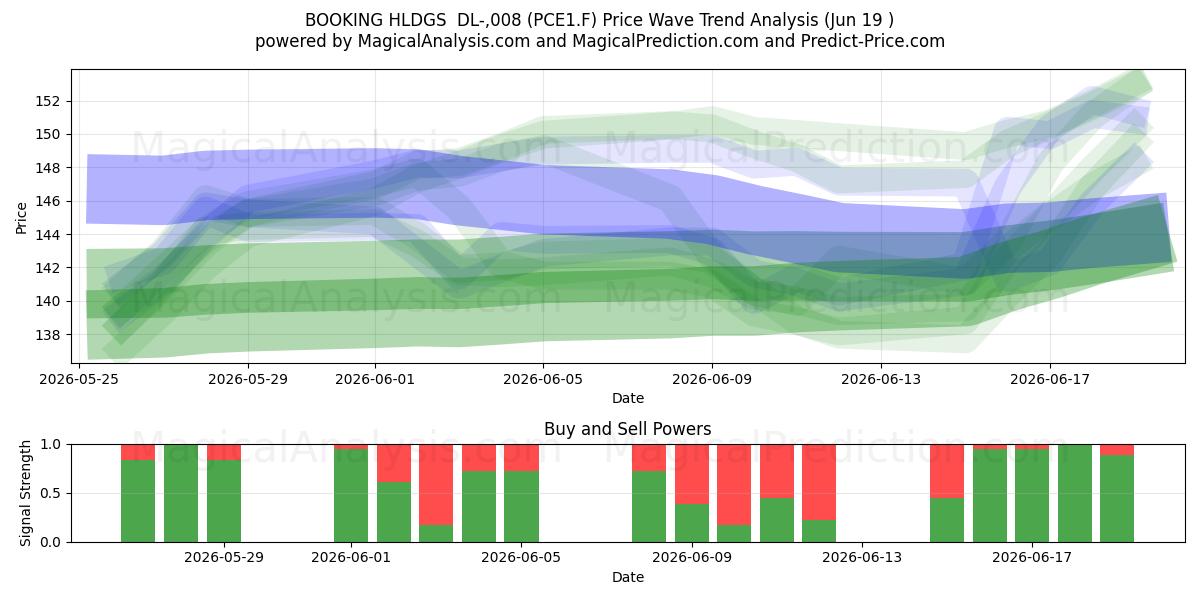
Task: Click the red sell segment for 2026-06-09
Action: point(692,474)
